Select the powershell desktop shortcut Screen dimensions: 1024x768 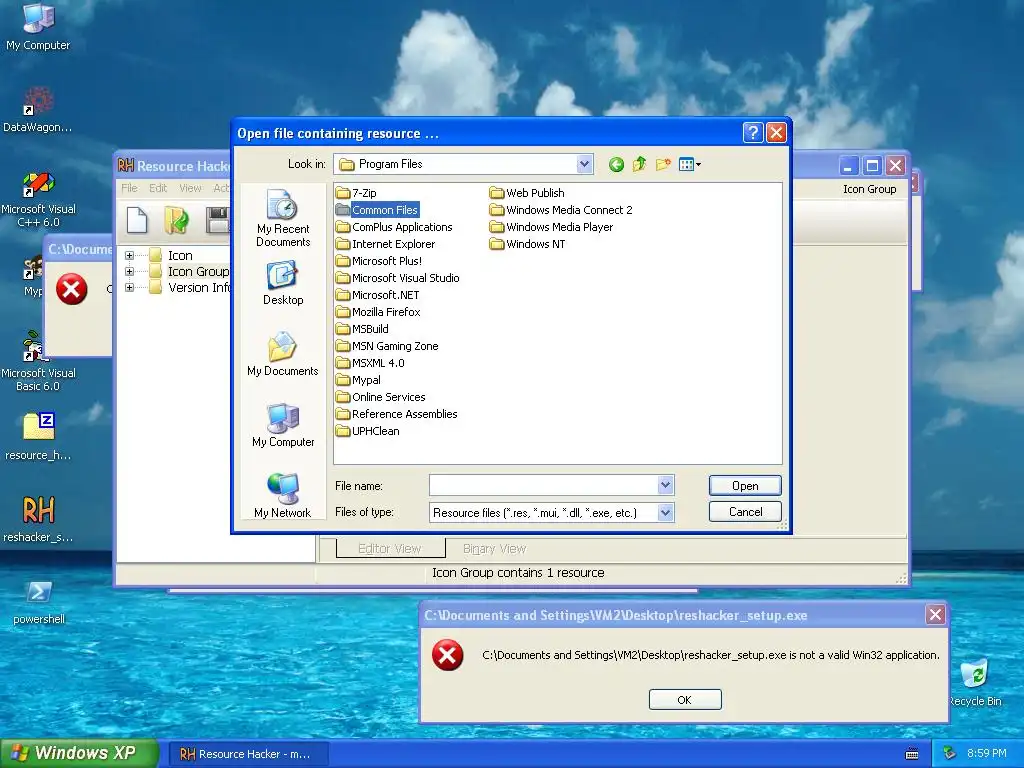(x=39, y=602)
